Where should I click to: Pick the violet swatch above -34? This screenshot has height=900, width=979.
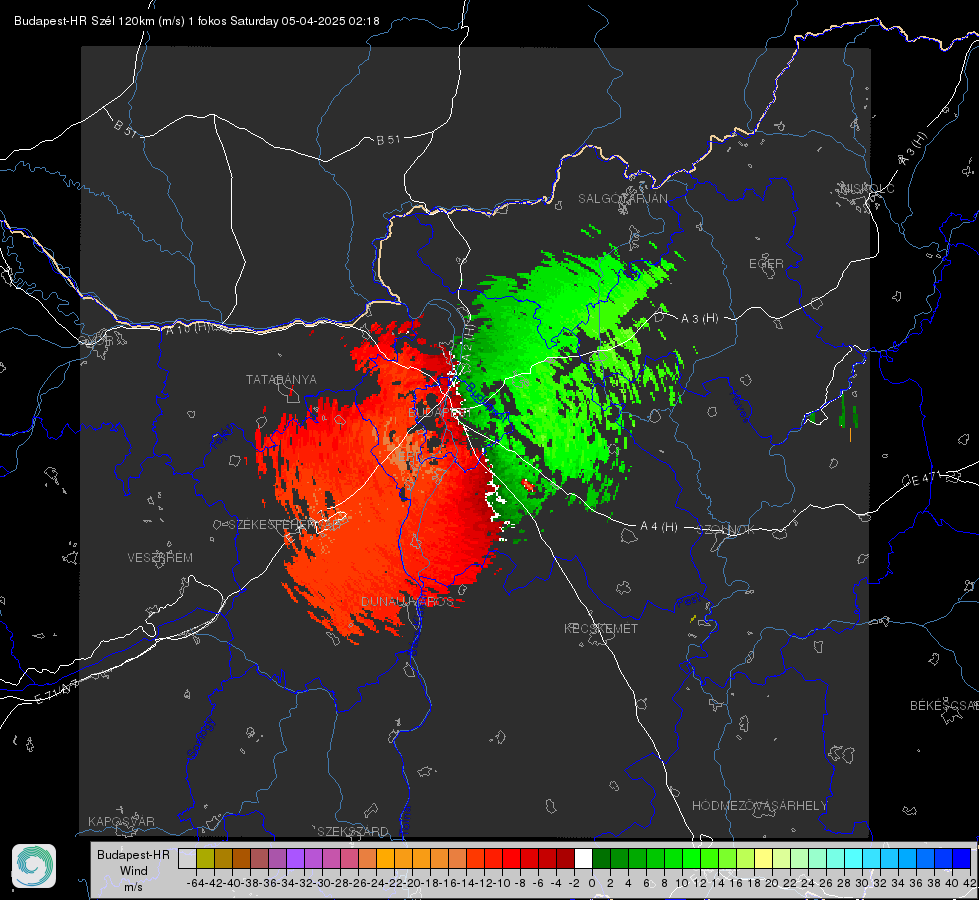pos(295,858)
